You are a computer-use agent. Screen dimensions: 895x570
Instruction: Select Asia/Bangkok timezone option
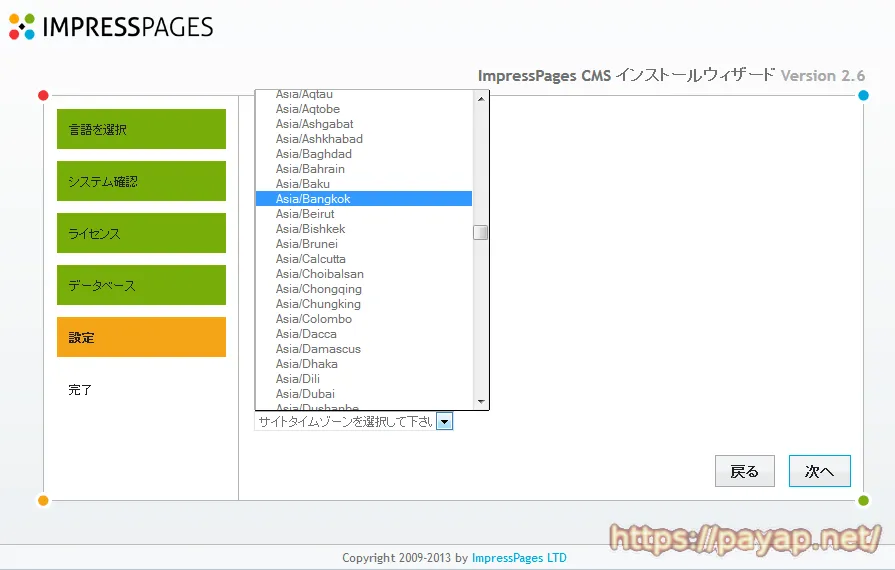[x=364, y=199]
